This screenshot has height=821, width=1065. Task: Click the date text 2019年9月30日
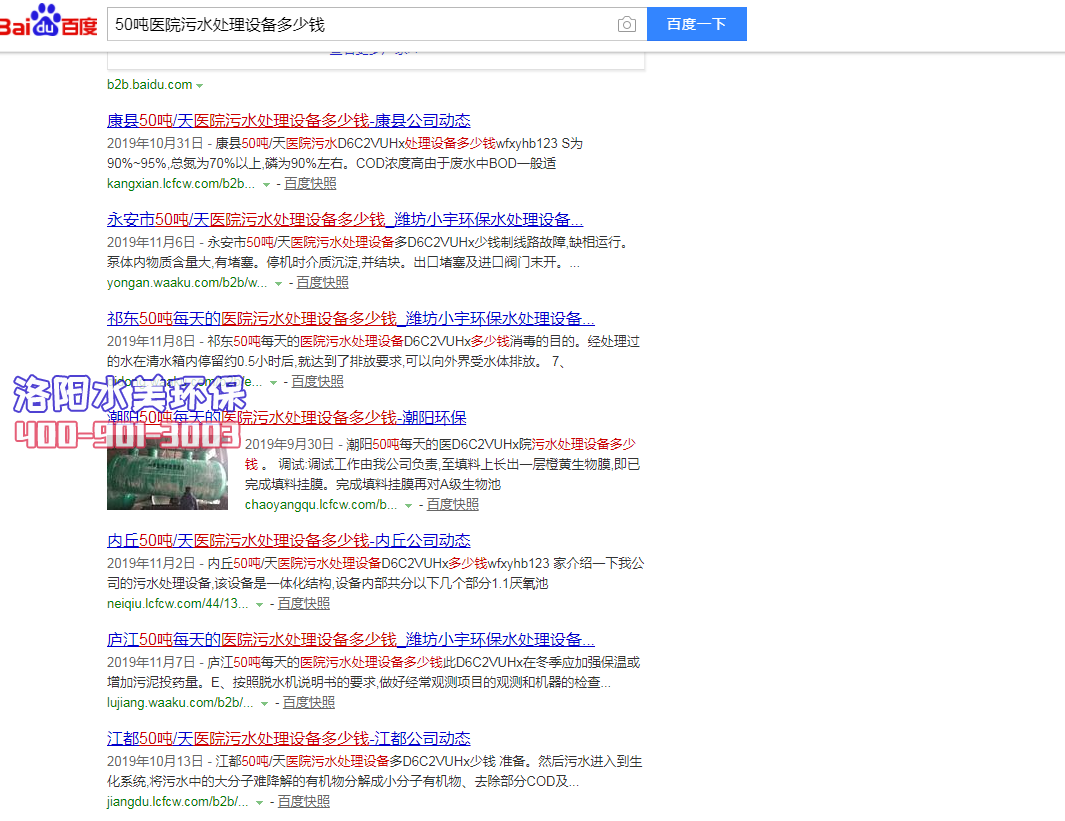click(289, 444)
